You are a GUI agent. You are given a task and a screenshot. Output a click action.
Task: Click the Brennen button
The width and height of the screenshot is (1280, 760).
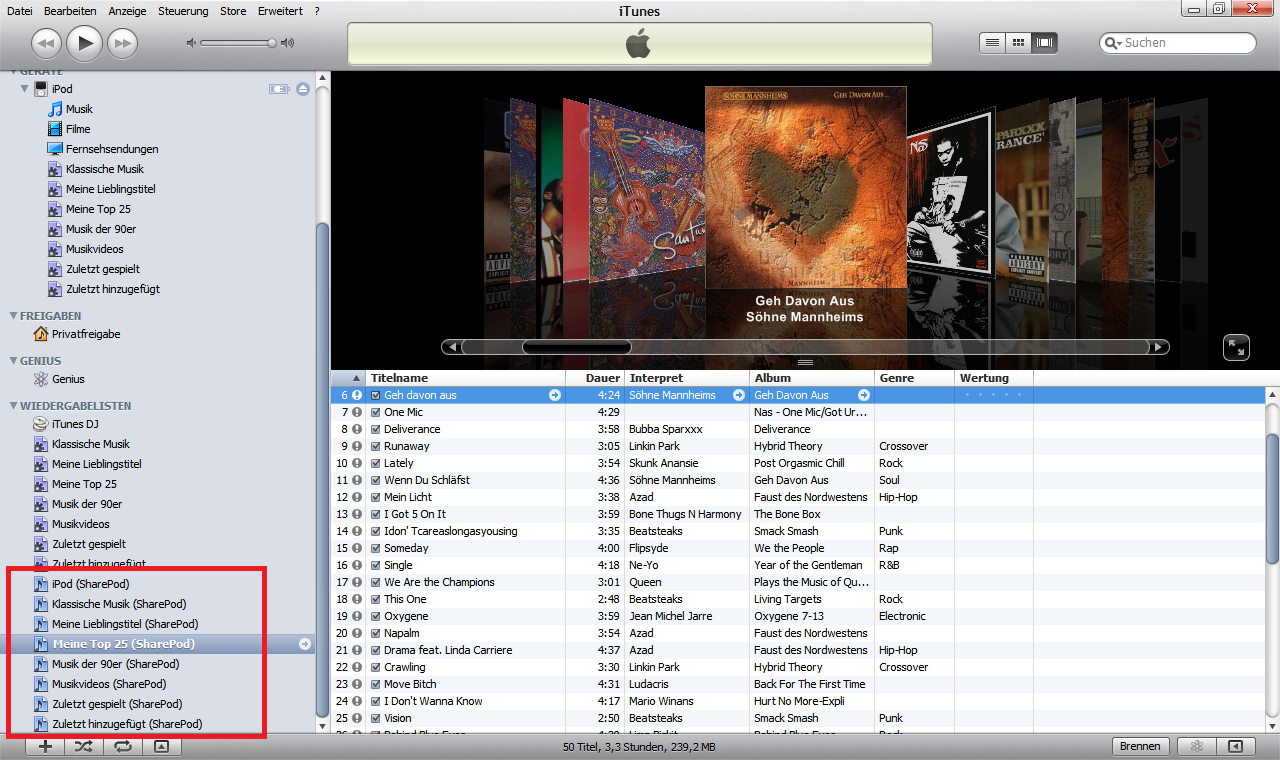(1140, 746)
